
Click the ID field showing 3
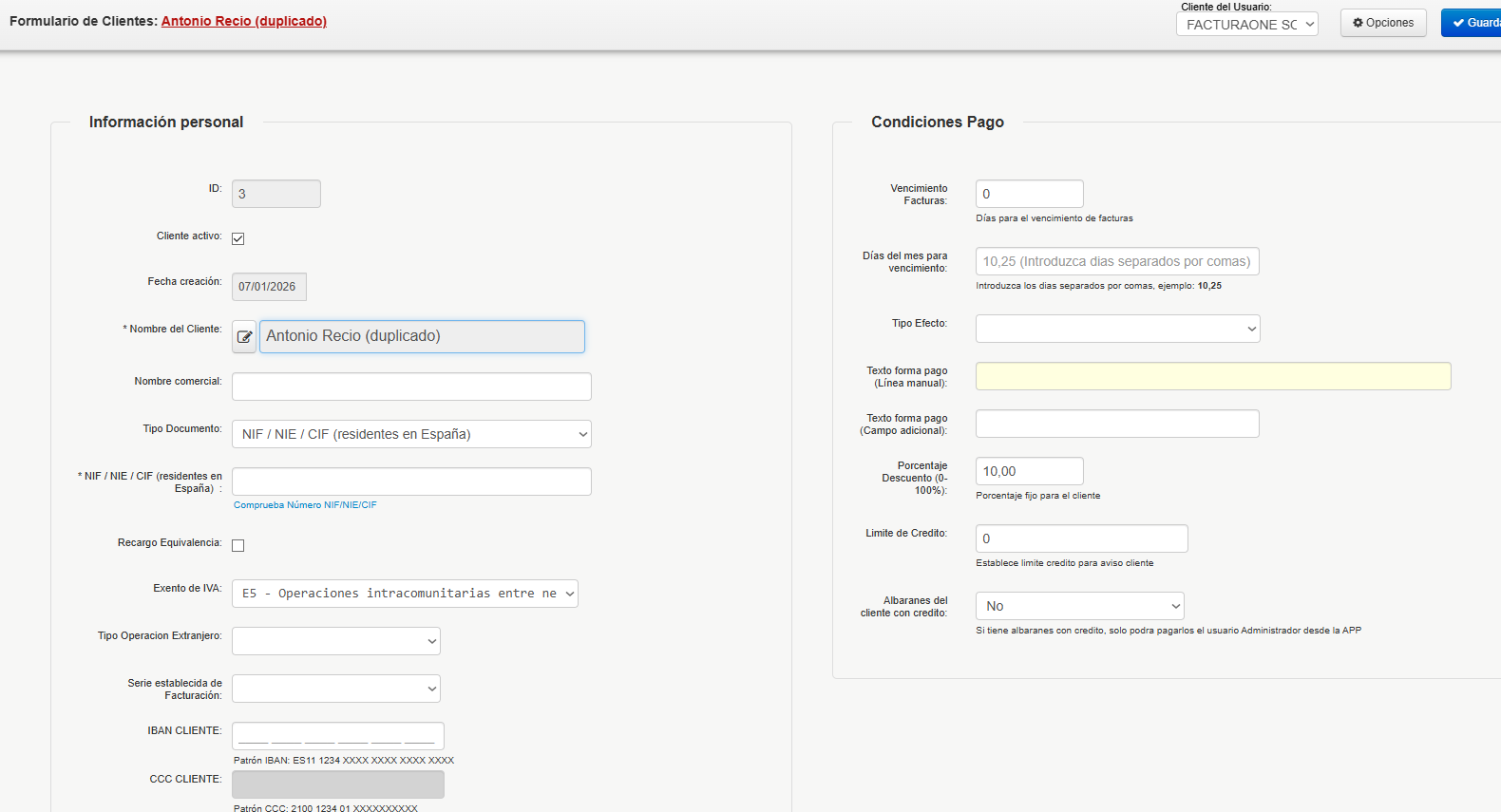pyautogui.click(x=276, y=194)
